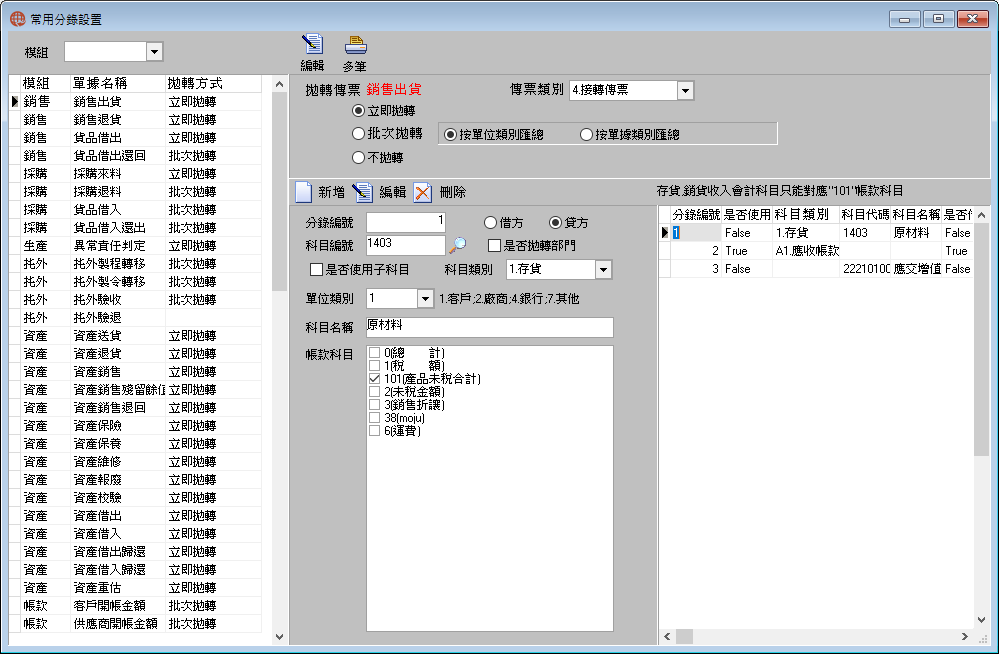Select the 貸方 radio button
The height and width of the screenshot is (654, 999).
[x=556, y=222]
